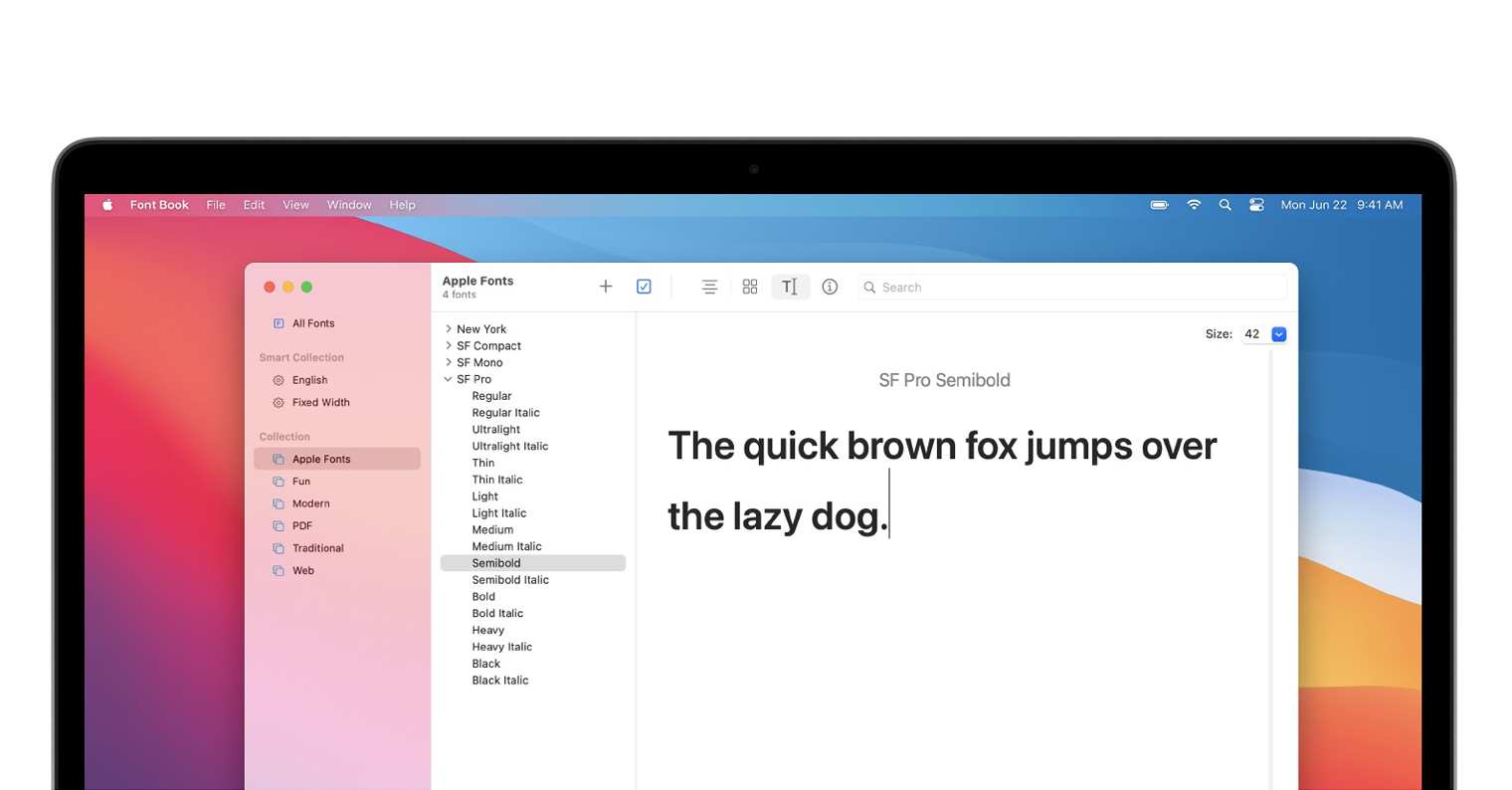Select the Heavy Italic font style
The width and height of the screenshot is (1512, 790).
click(501, 647)
